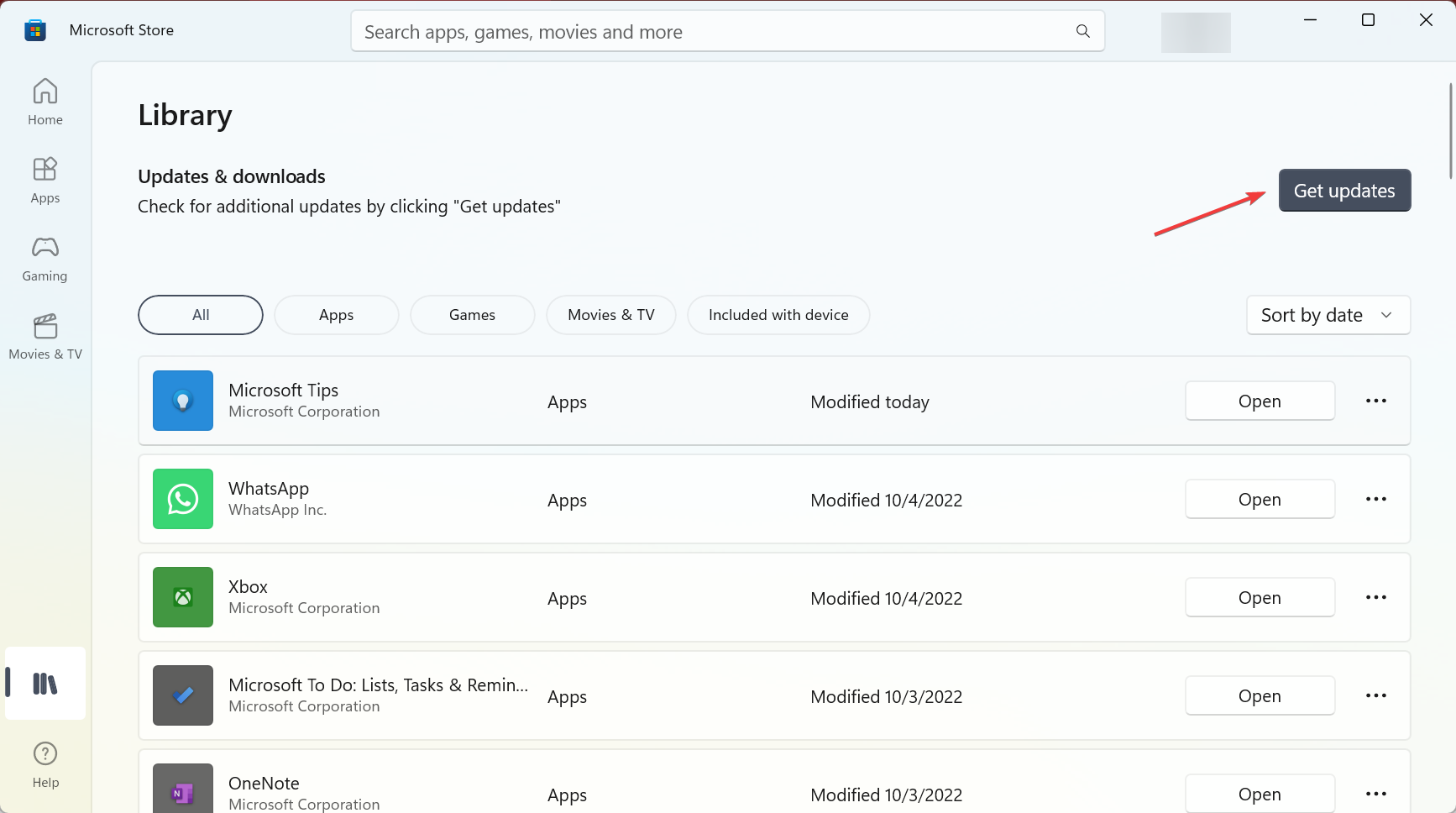Select the OneNote title text
Image resolution: width=1456 pixels, height=813 pixels.
[x=264, y=783]
